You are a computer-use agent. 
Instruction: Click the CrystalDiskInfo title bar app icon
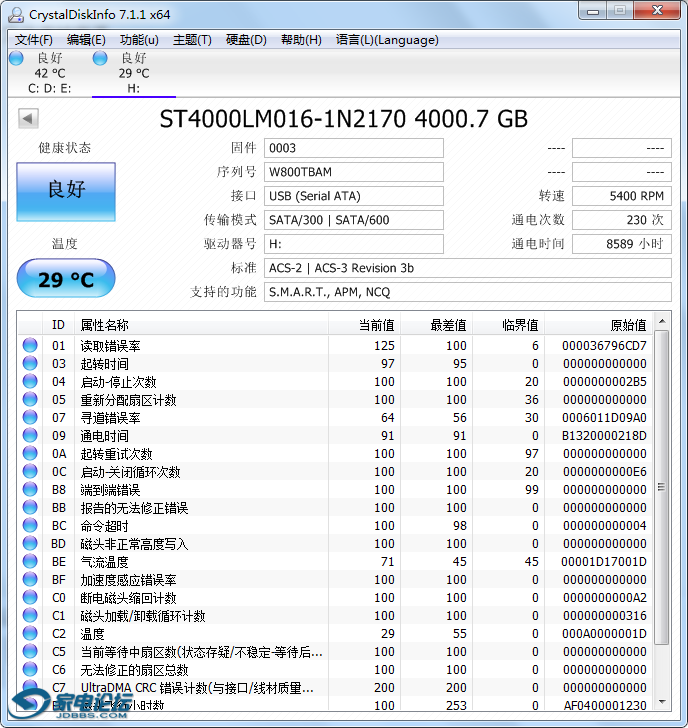tap(16, 15)
